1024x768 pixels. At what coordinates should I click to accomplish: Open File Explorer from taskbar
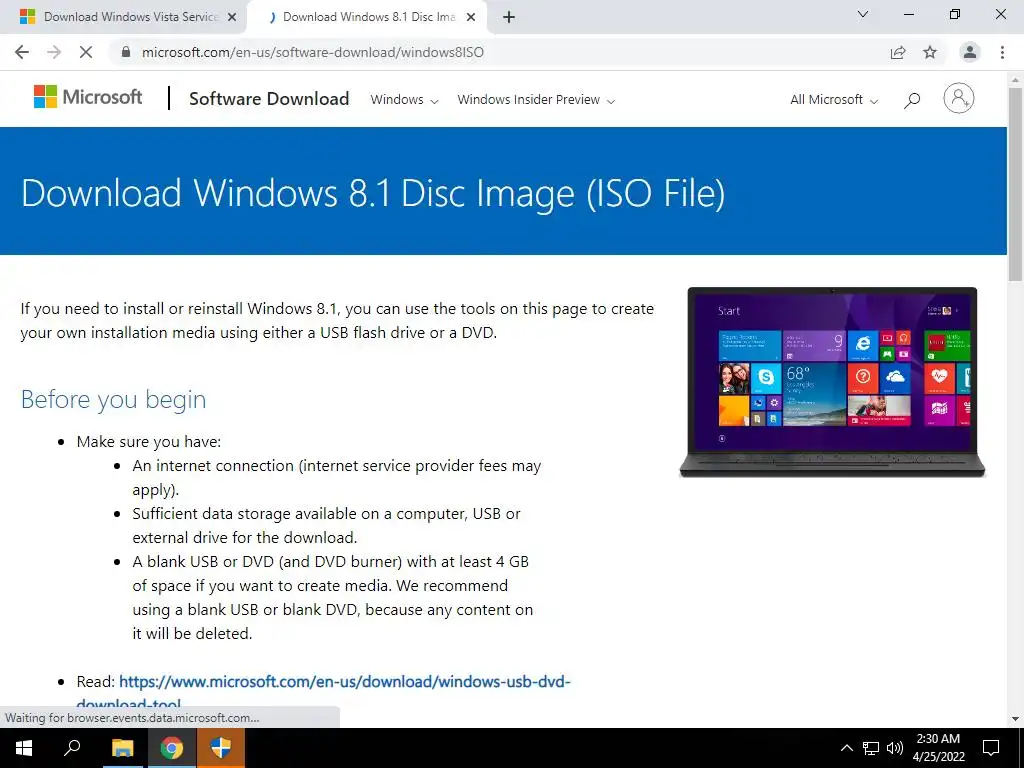(122, 748)
